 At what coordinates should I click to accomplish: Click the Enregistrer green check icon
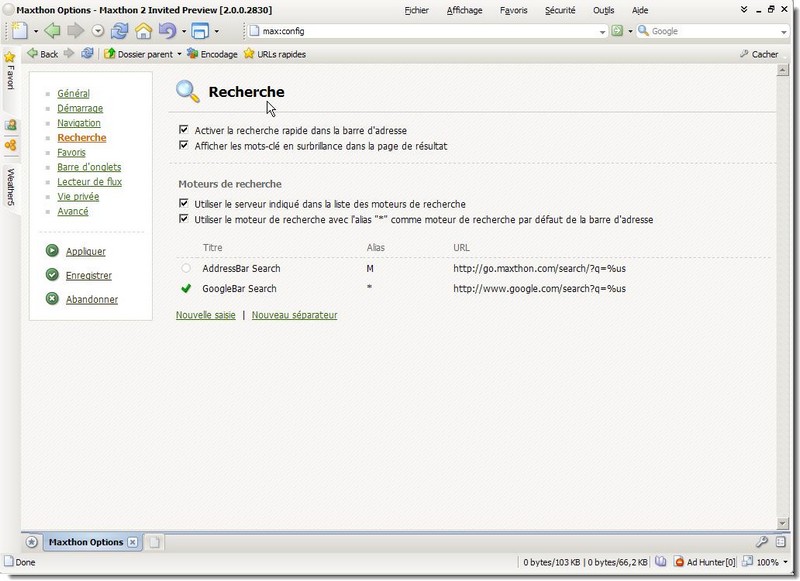[52, 274]
